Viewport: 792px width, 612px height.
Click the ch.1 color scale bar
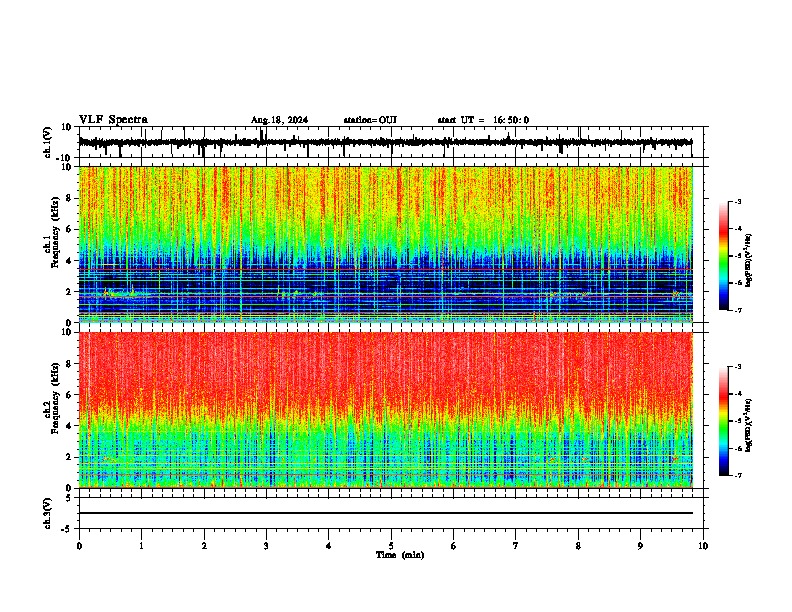(x=723, y=256)
